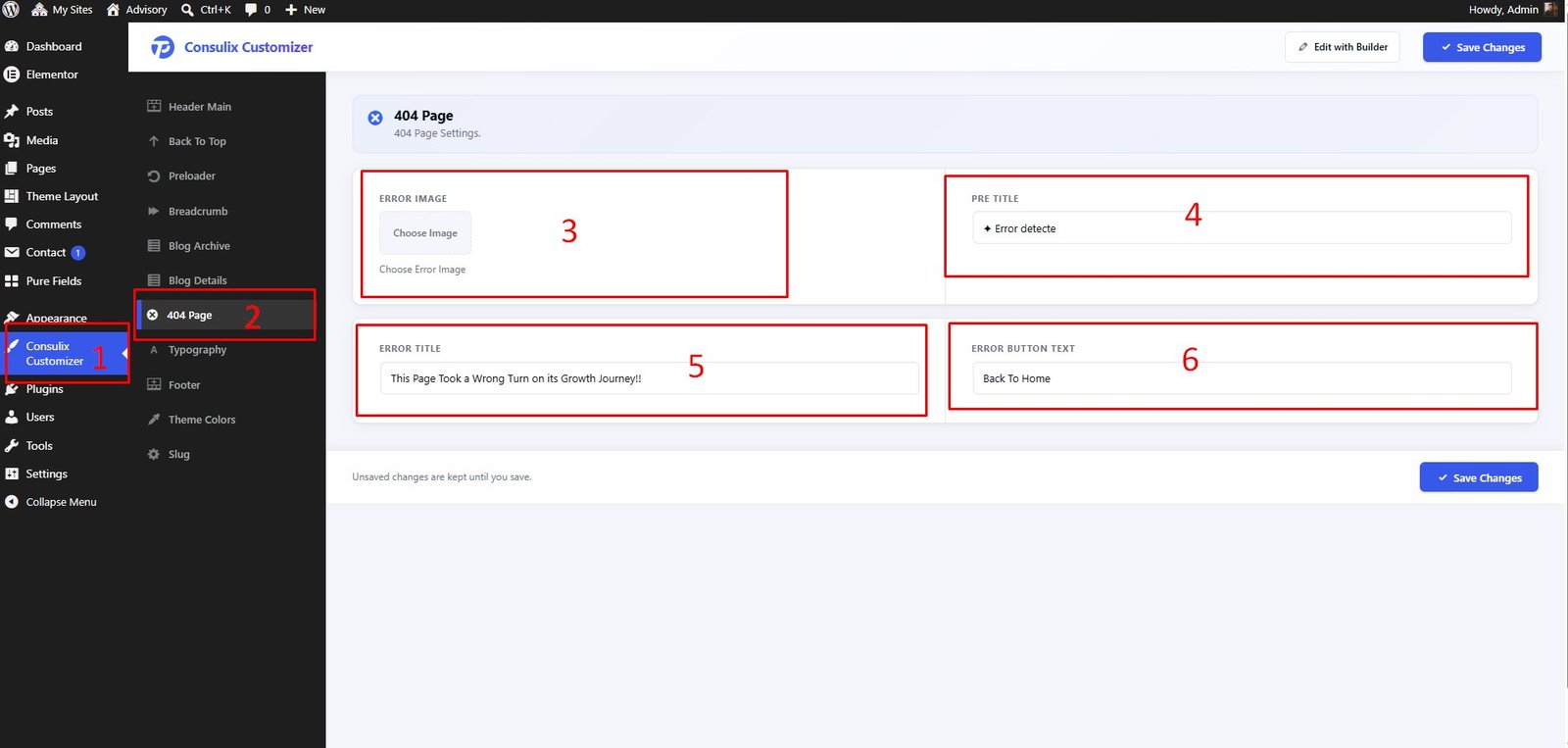Click the Error Title input field
The image size is (1568, 748).
coord(650,378)
